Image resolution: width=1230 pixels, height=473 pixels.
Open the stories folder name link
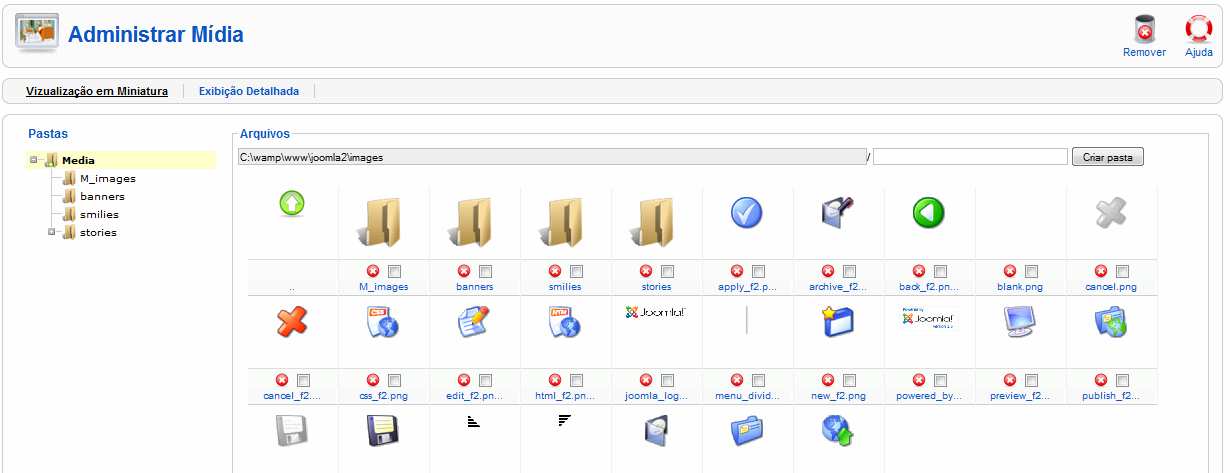[655, 287]
